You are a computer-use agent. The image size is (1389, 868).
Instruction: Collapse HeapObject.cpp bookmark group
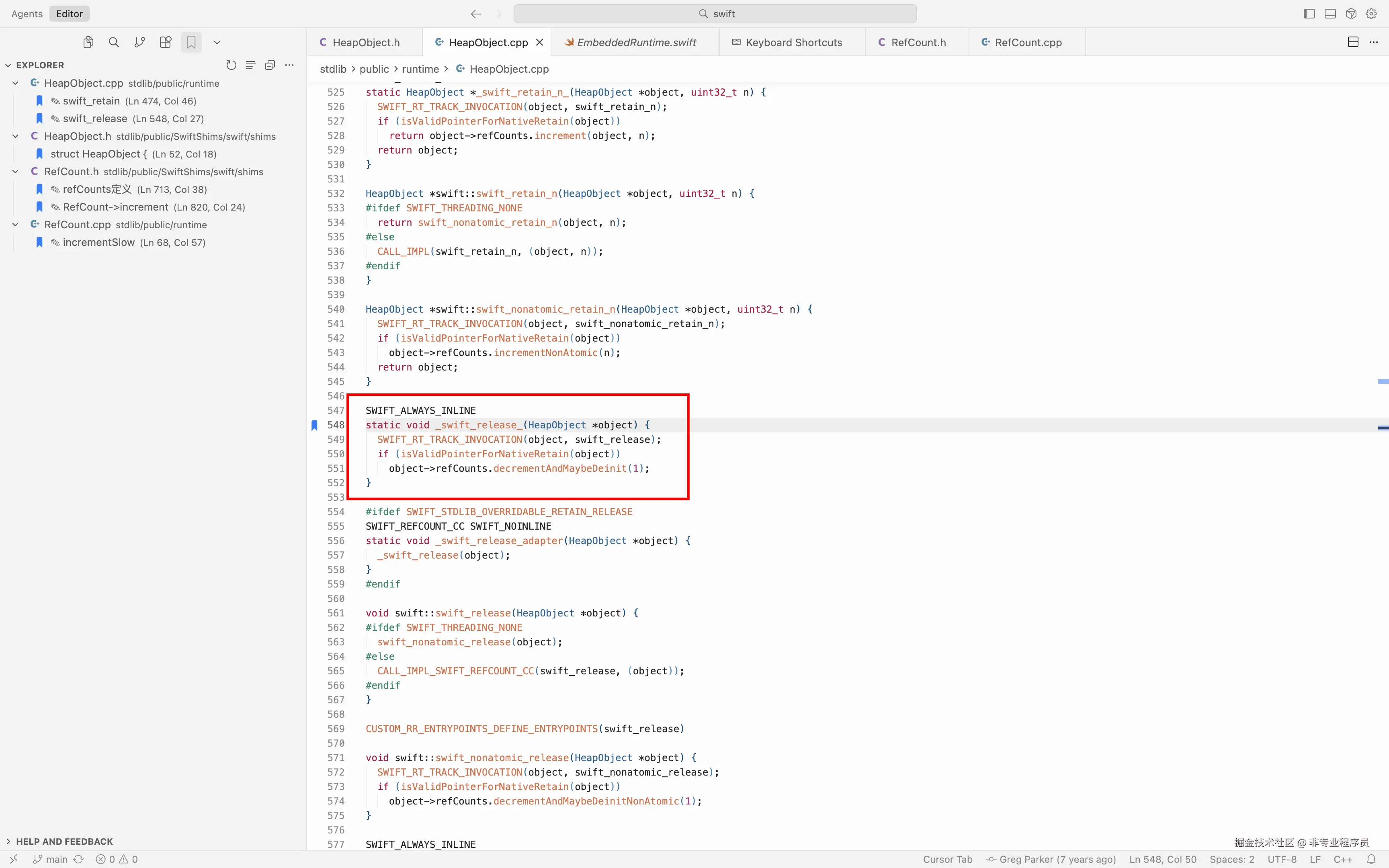point(16,83)
